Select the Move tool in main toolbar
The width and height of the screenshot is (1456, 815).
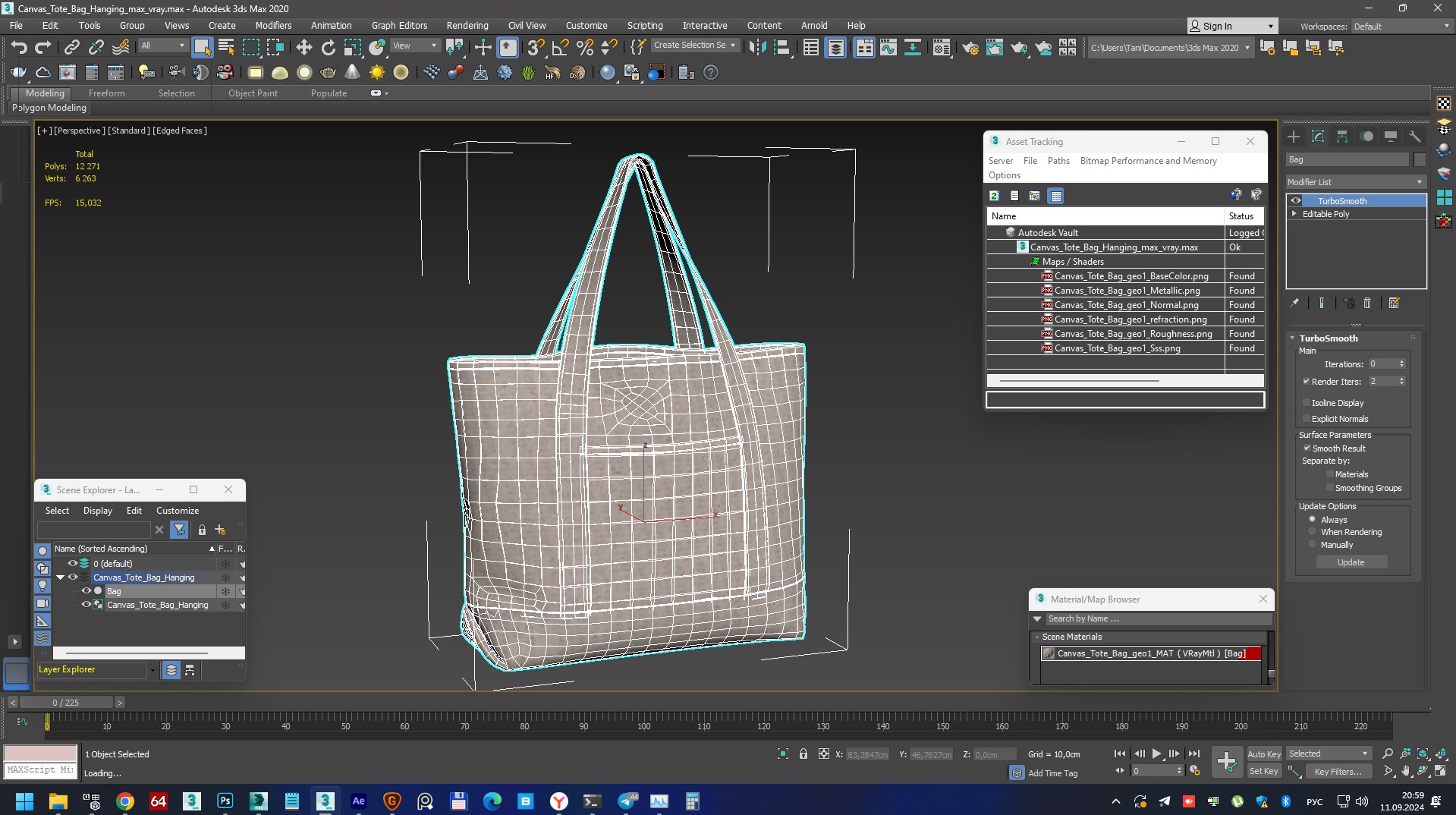[303, 48]
